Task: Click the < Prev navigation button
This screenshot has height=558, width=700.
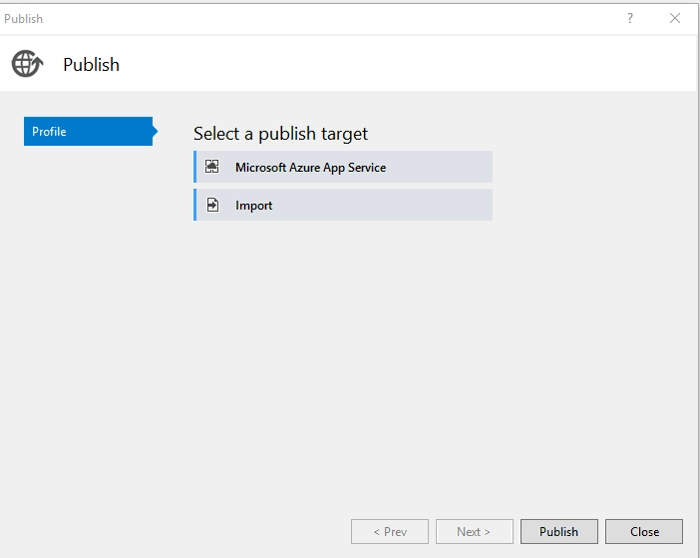Action: click(390, 531)
